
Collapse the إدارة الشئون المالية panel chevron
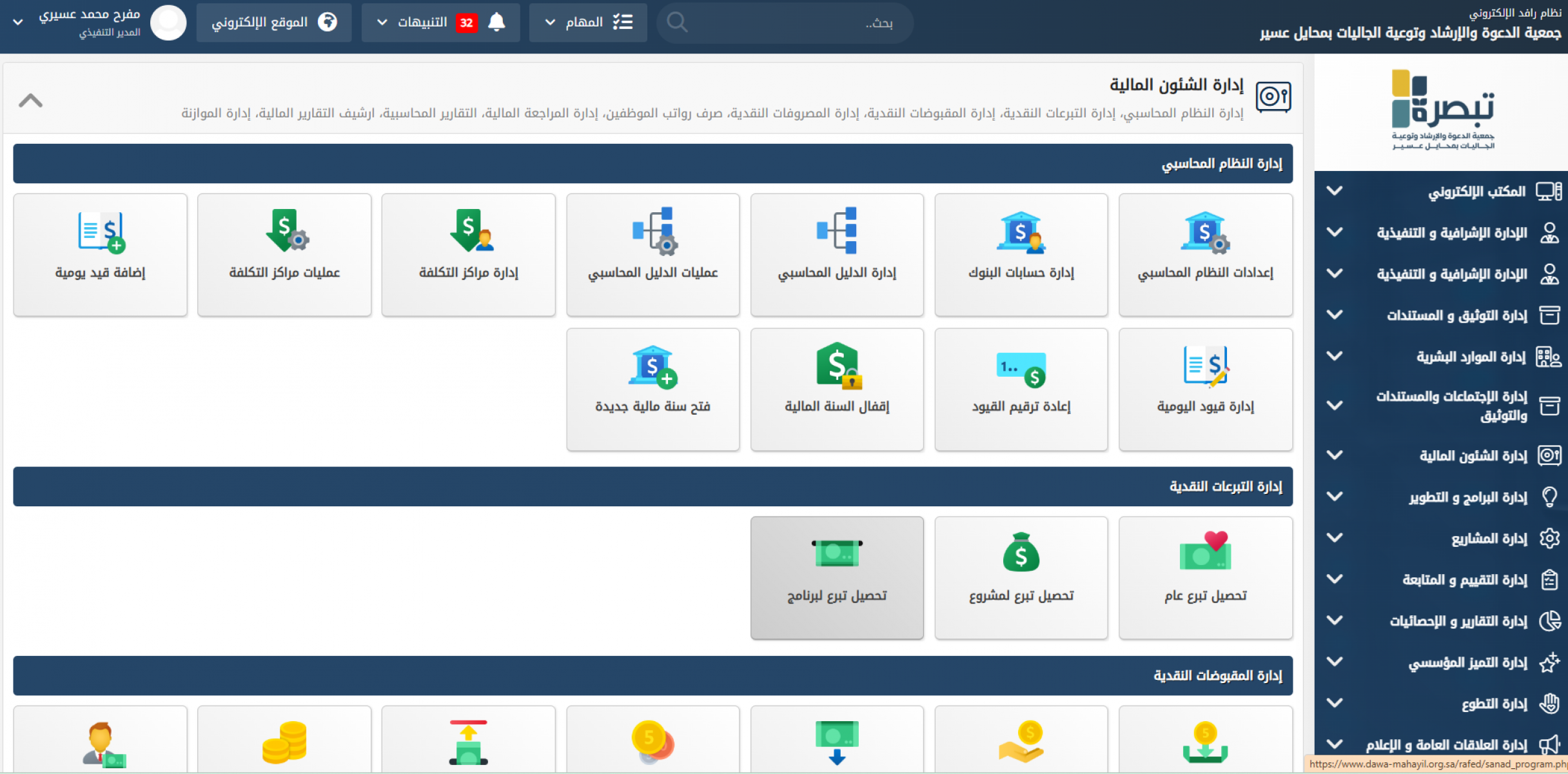click(30, 101)
